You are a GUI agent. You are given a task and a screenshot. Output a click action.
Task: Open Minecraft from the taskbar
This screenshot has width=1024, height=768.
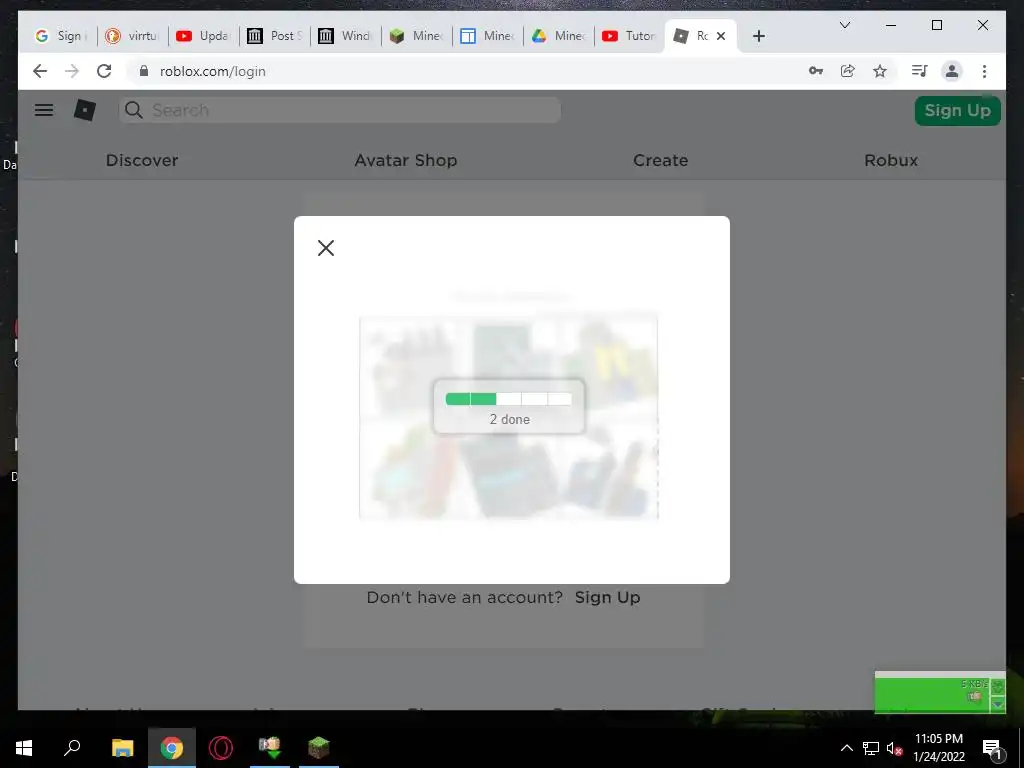319,748
